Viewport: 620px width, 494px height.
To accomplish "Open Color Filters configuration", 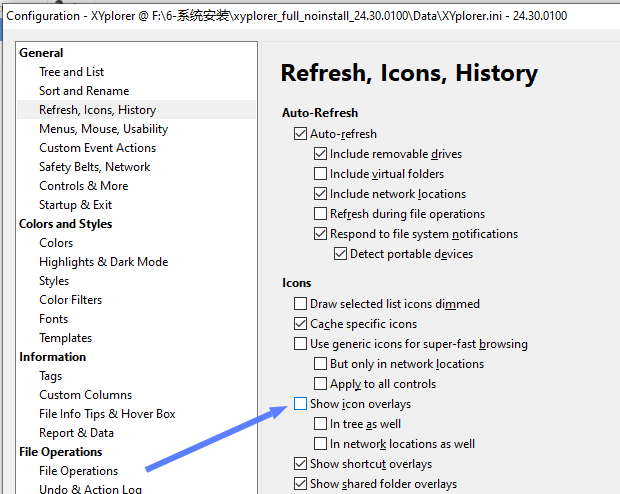I will tap(70, 300).
